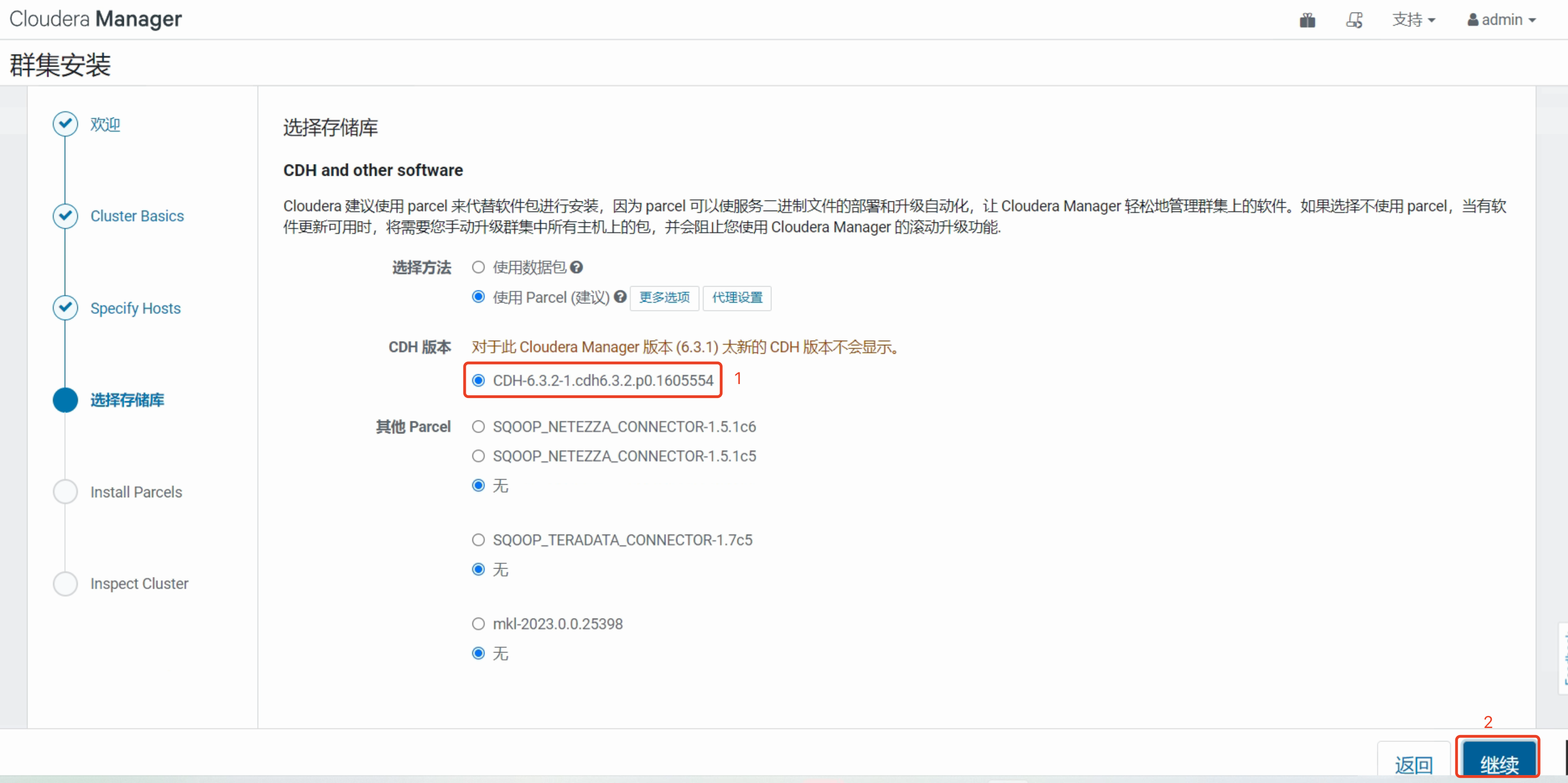The width and height of the screenshot is (1568, 783).
Task: Click help icon next to 使用 Parcel
Action: pyautogui.click(x=620, y=296)
